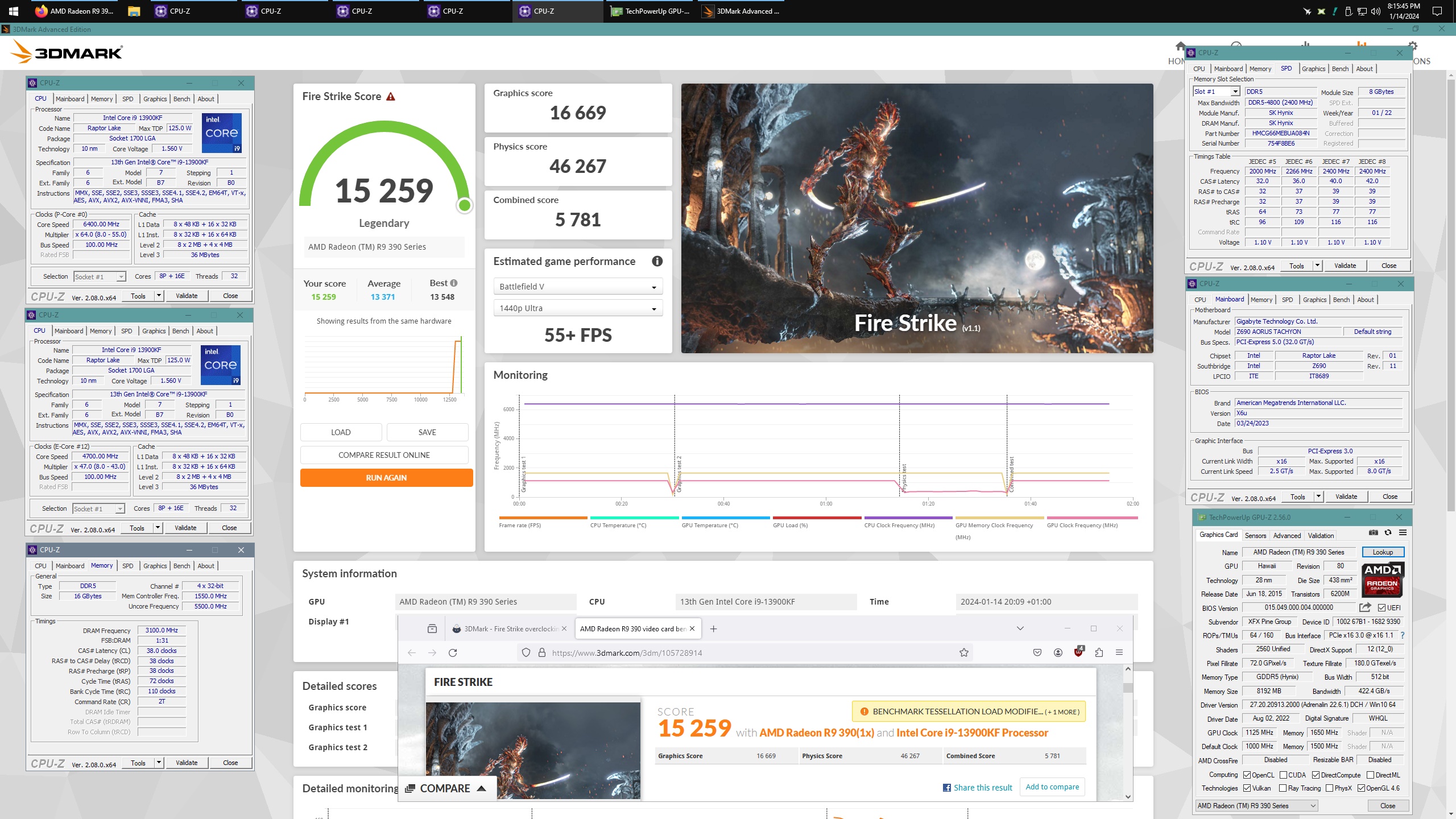Open the browser application menu icon

point(1119,652)
